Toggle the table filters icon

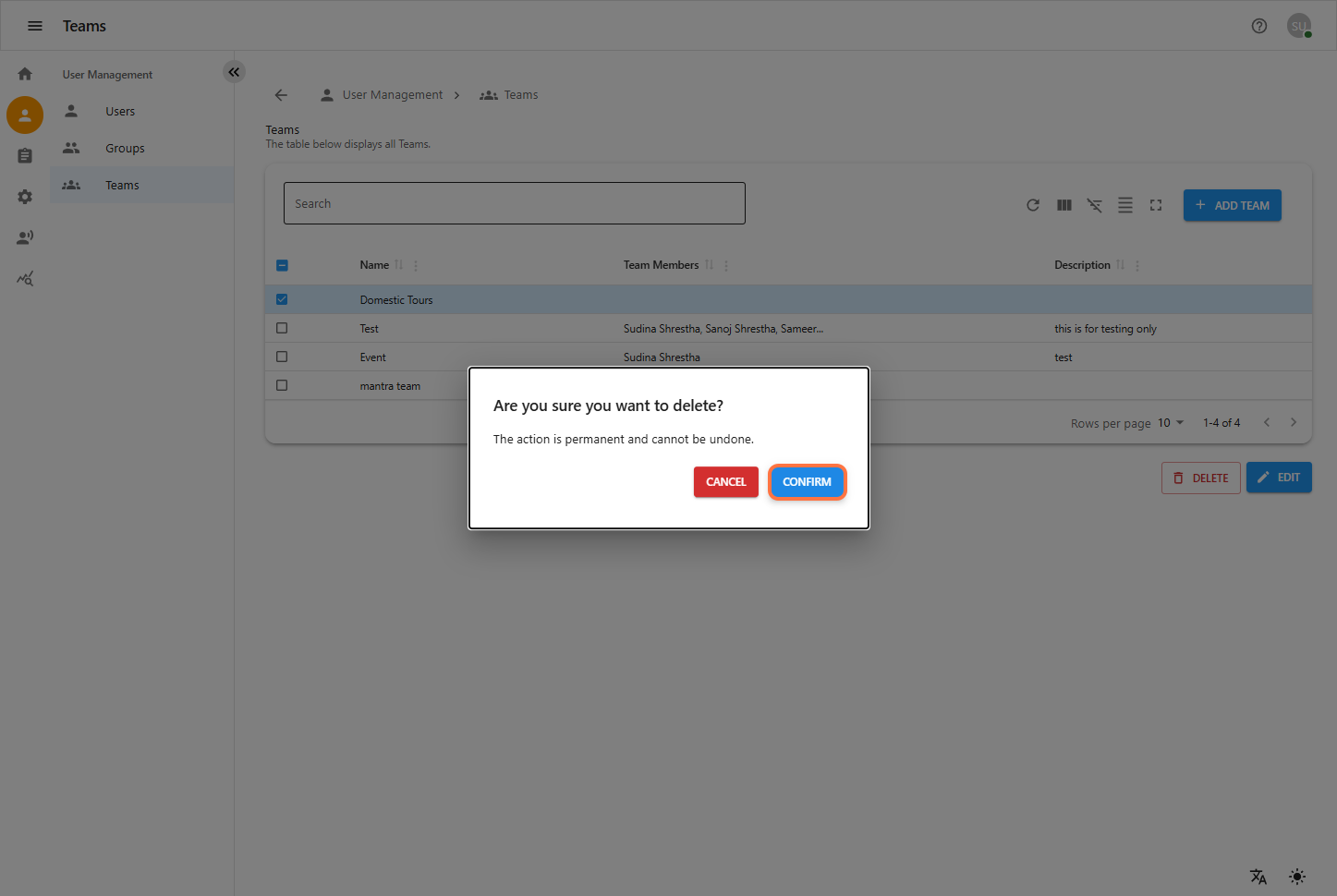point(1095,205)
